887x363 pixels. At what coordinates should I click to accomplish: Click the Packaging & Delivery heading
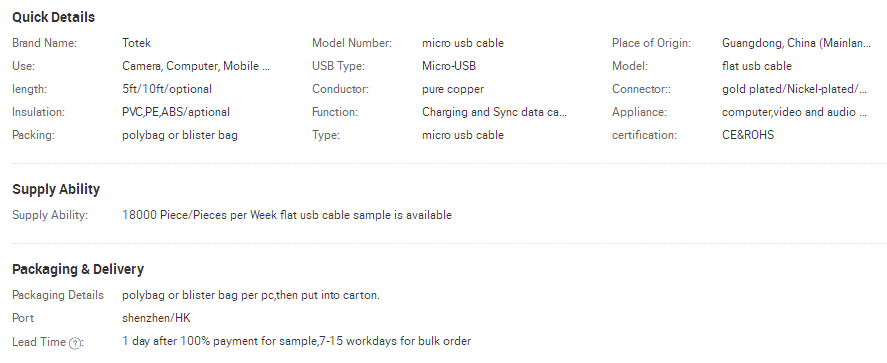click(x=78, y=269)
